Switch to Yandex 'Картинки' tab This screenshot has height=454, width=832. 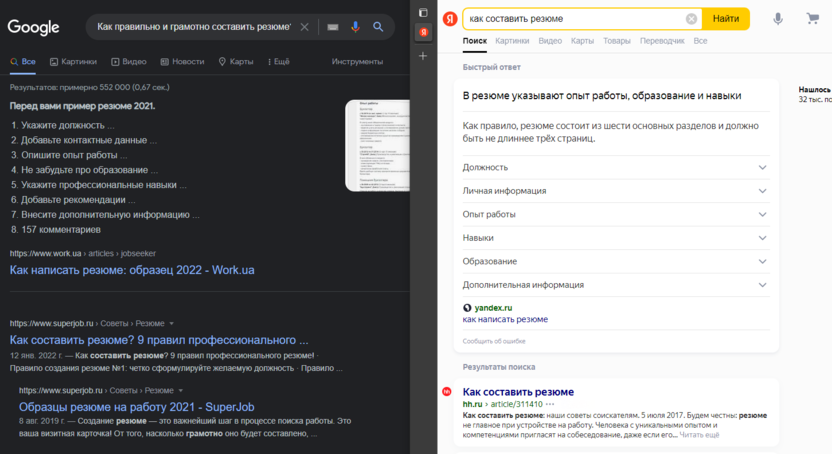pos(512,41)
